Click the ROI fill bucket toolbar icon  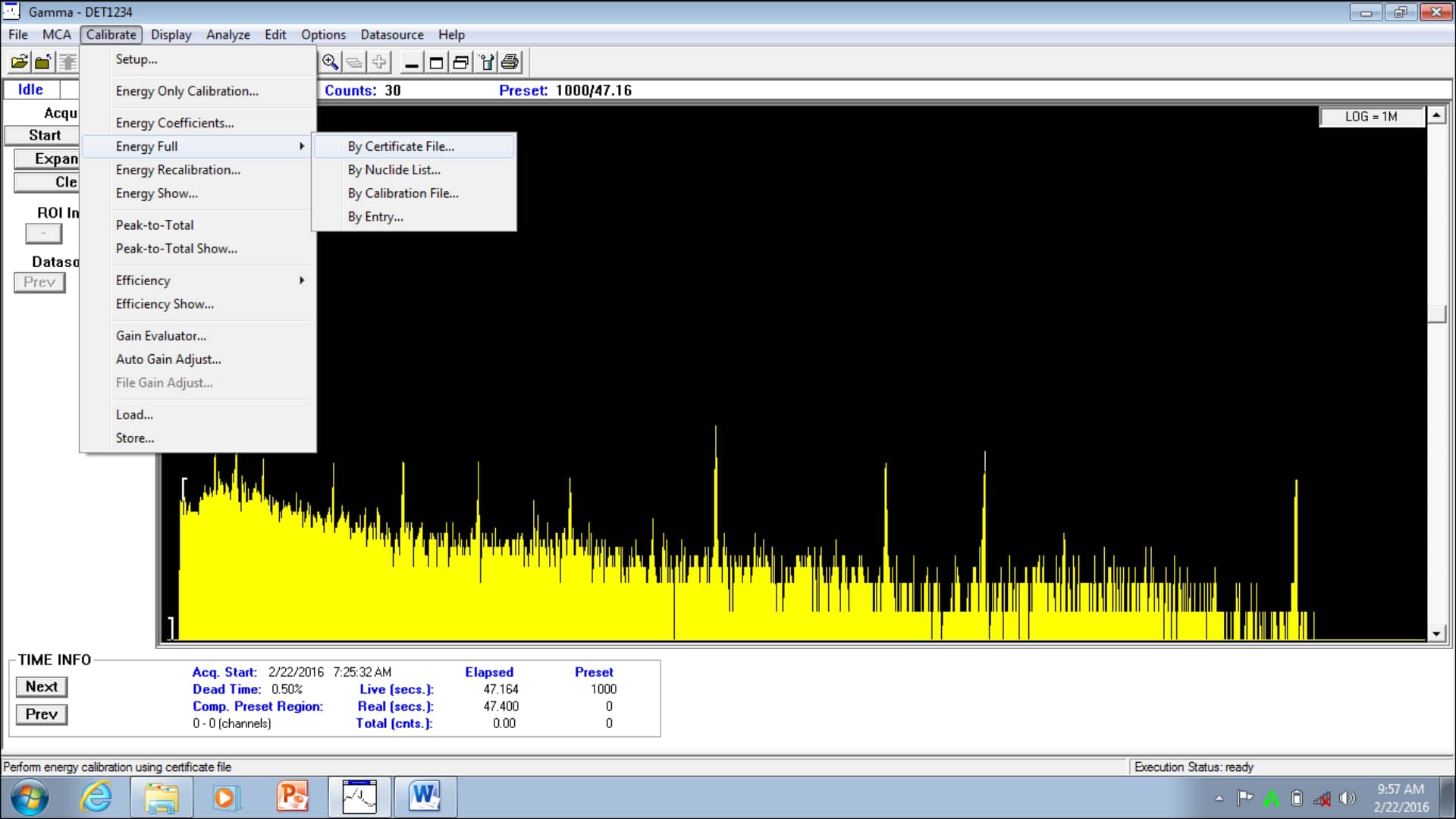[486, 62]
